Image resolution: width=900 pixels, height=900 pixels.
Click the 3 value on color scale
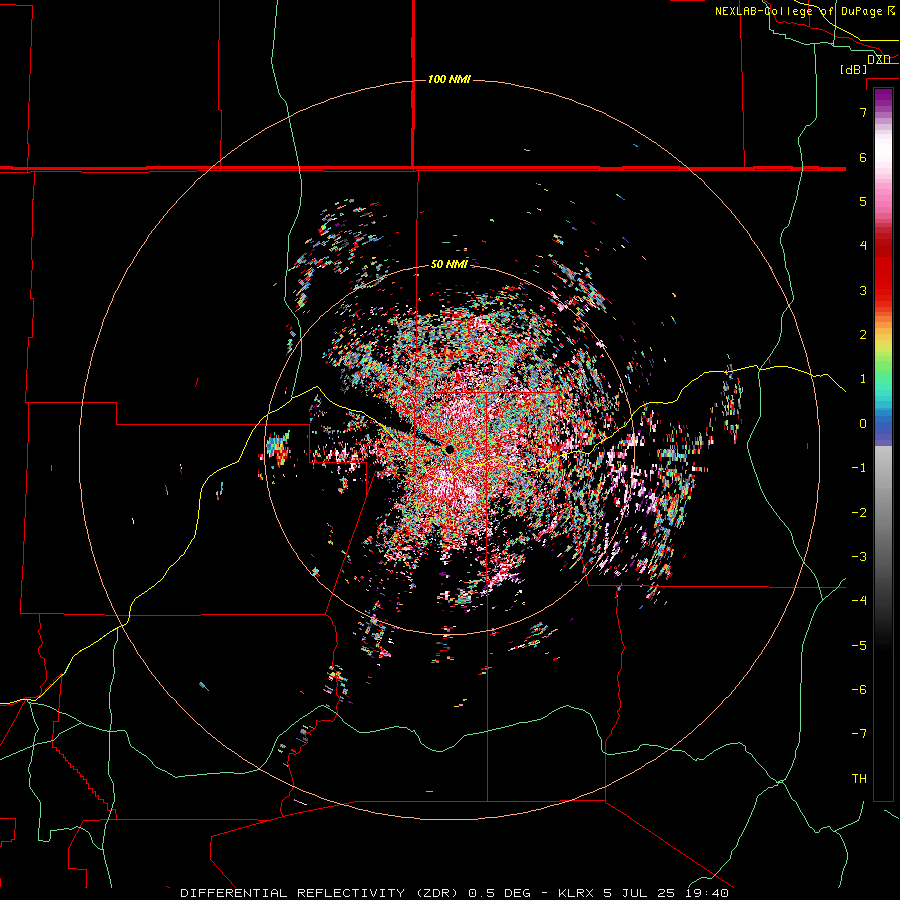pyautogui.click(x=863, y=290)
